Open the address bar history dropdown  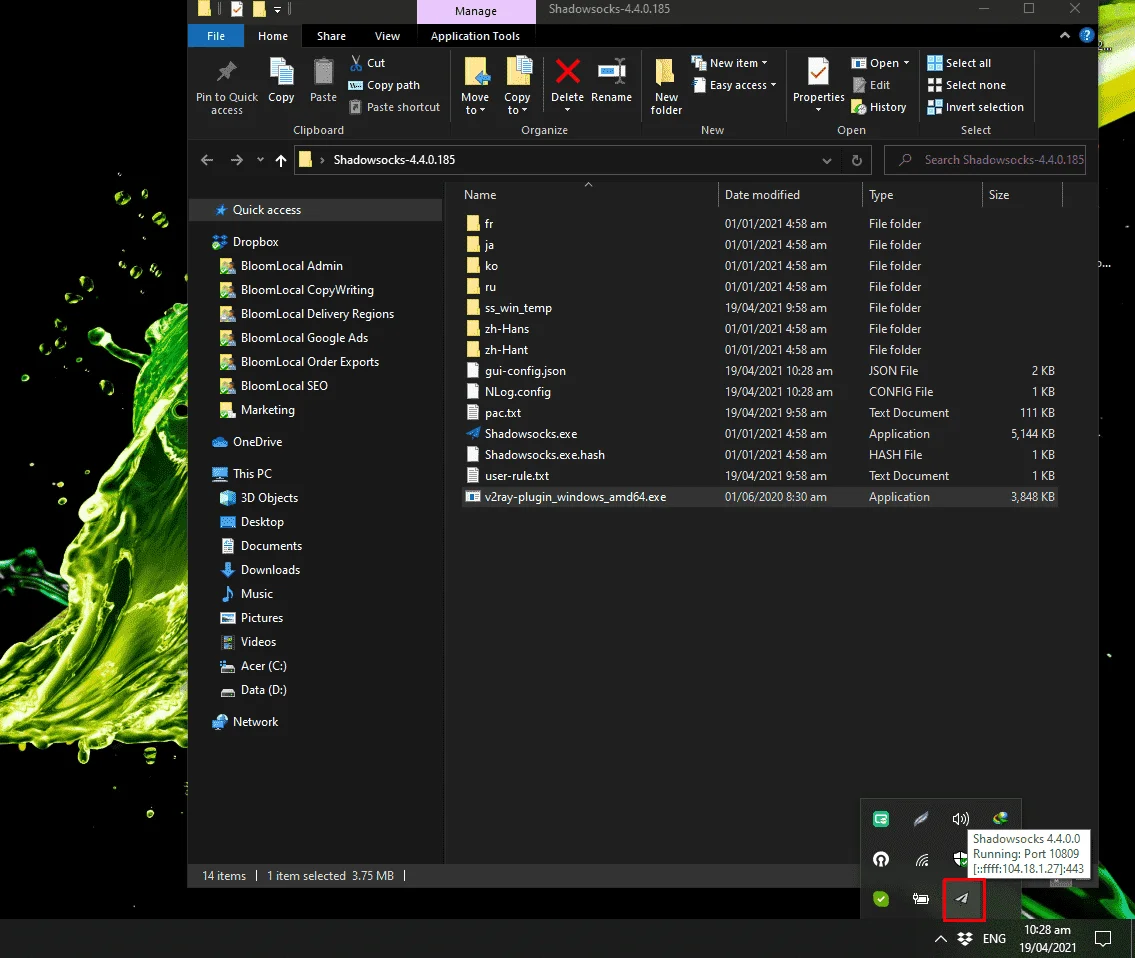pyautogui.click(x=827, y=161)
